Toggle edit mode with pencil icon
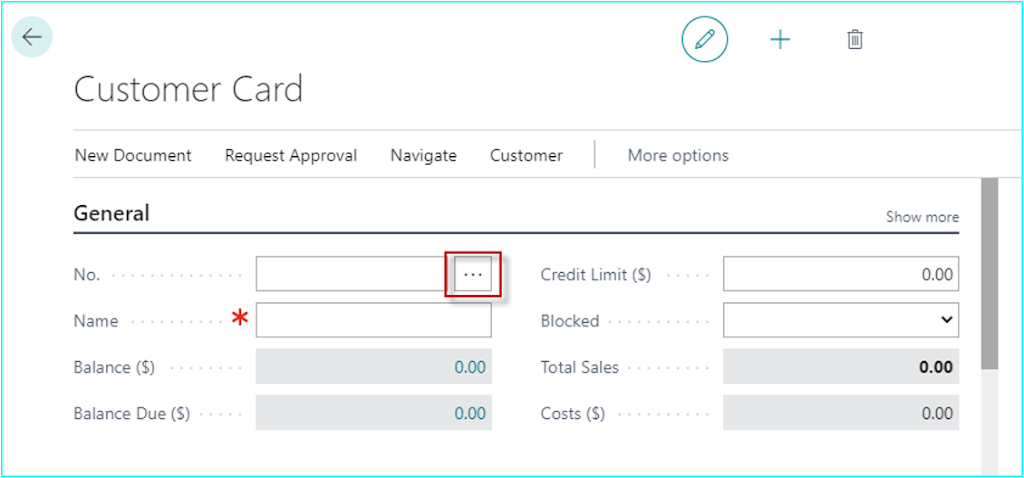Image resolution: width=1024 pixels, height=478 pixels. (705, 40)
